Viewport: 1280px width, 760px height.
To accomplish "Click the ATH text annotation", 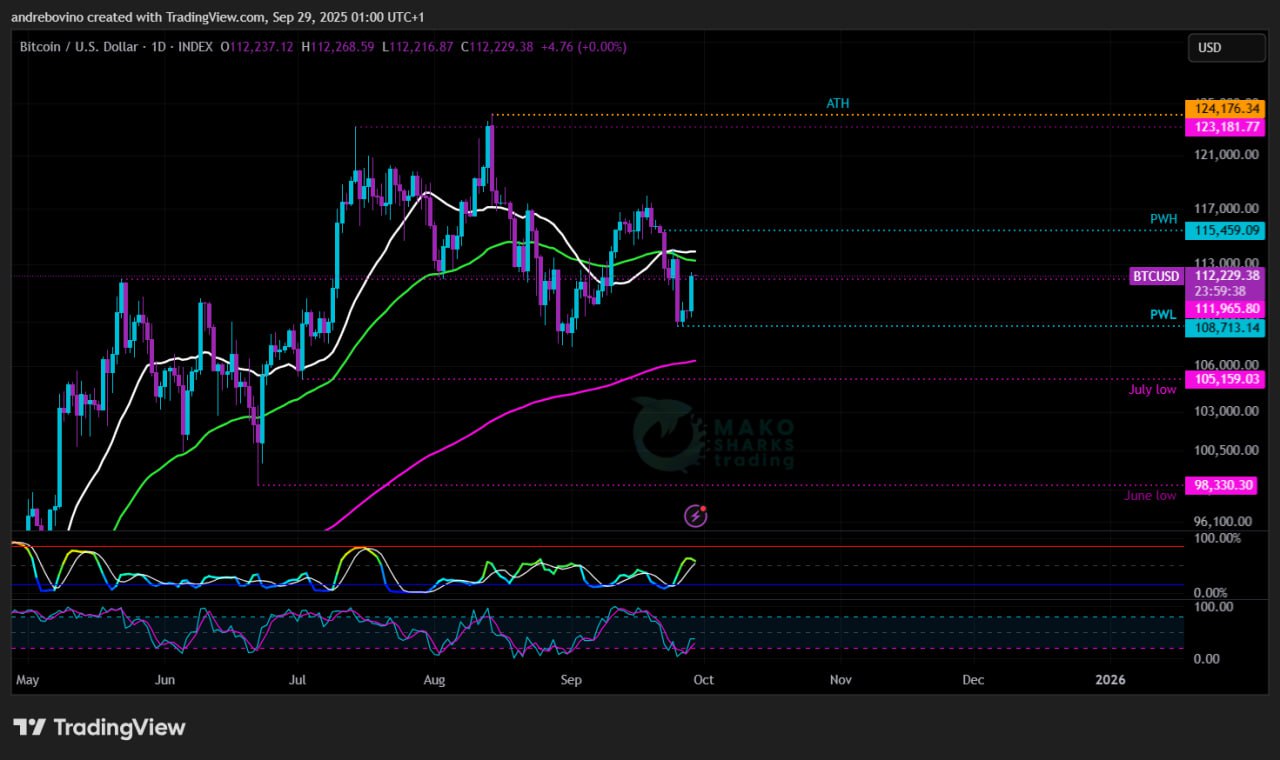I will 838,104.
